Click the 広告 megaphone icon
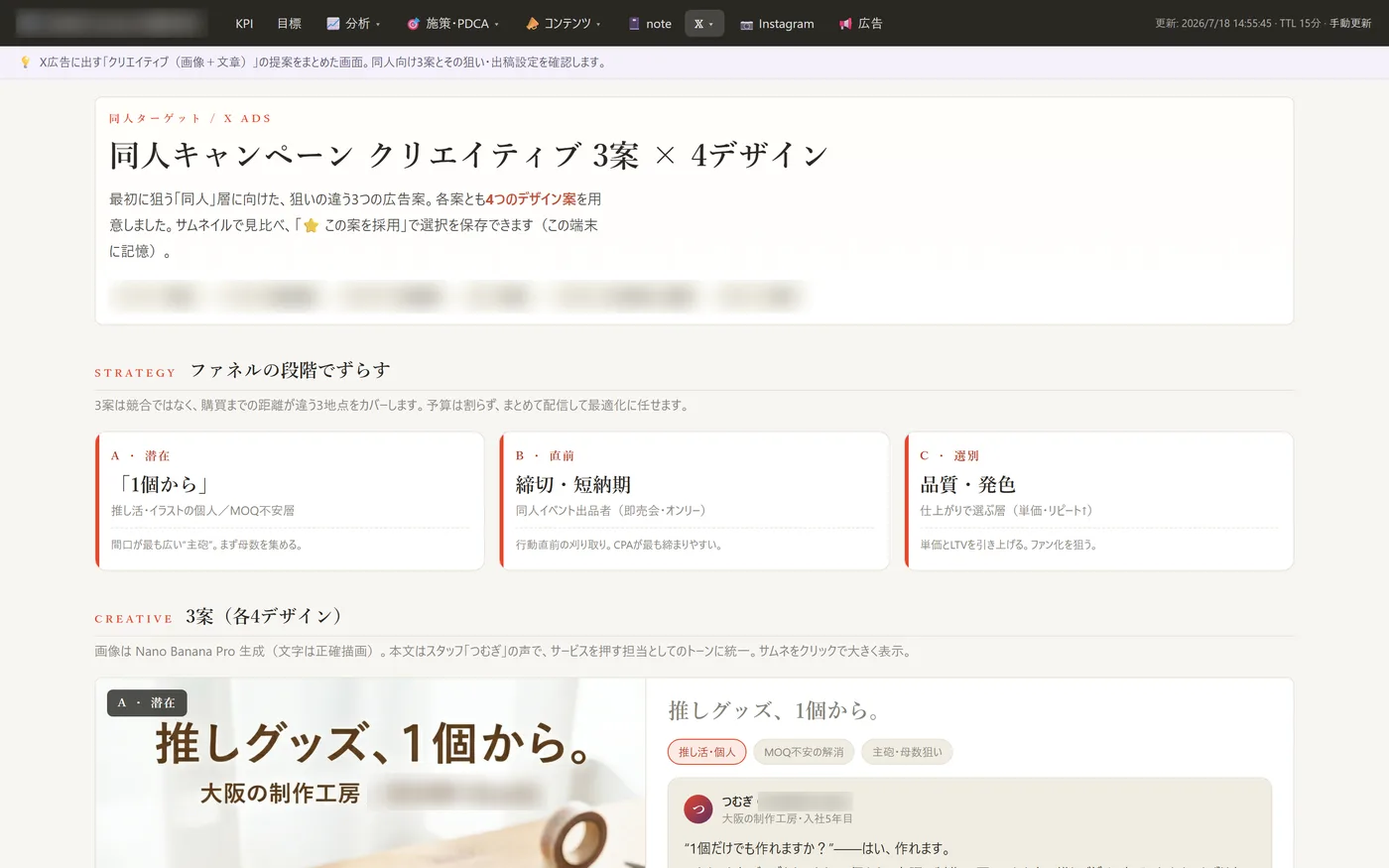Viewport: 1389px width, 868px height. [845, 24]
